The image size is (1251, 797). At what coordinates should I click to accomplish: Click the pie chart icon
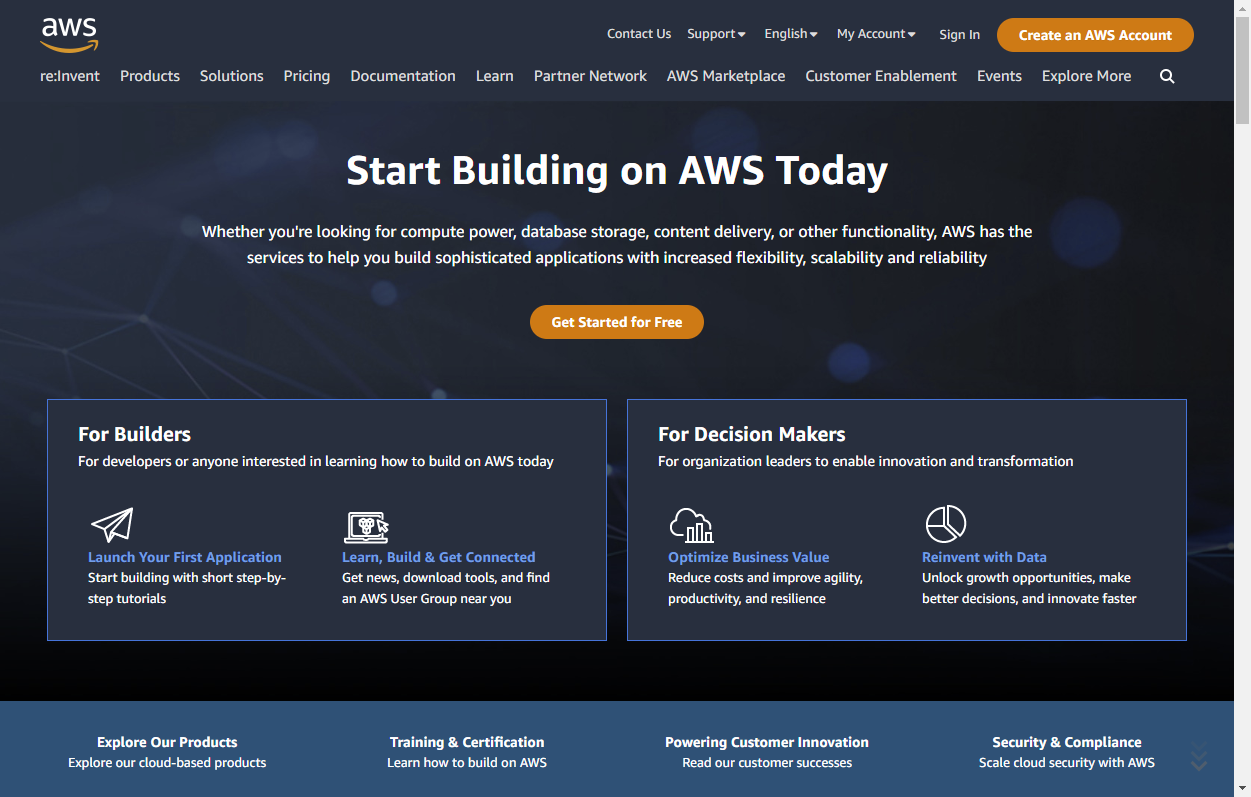pos(945,523)
